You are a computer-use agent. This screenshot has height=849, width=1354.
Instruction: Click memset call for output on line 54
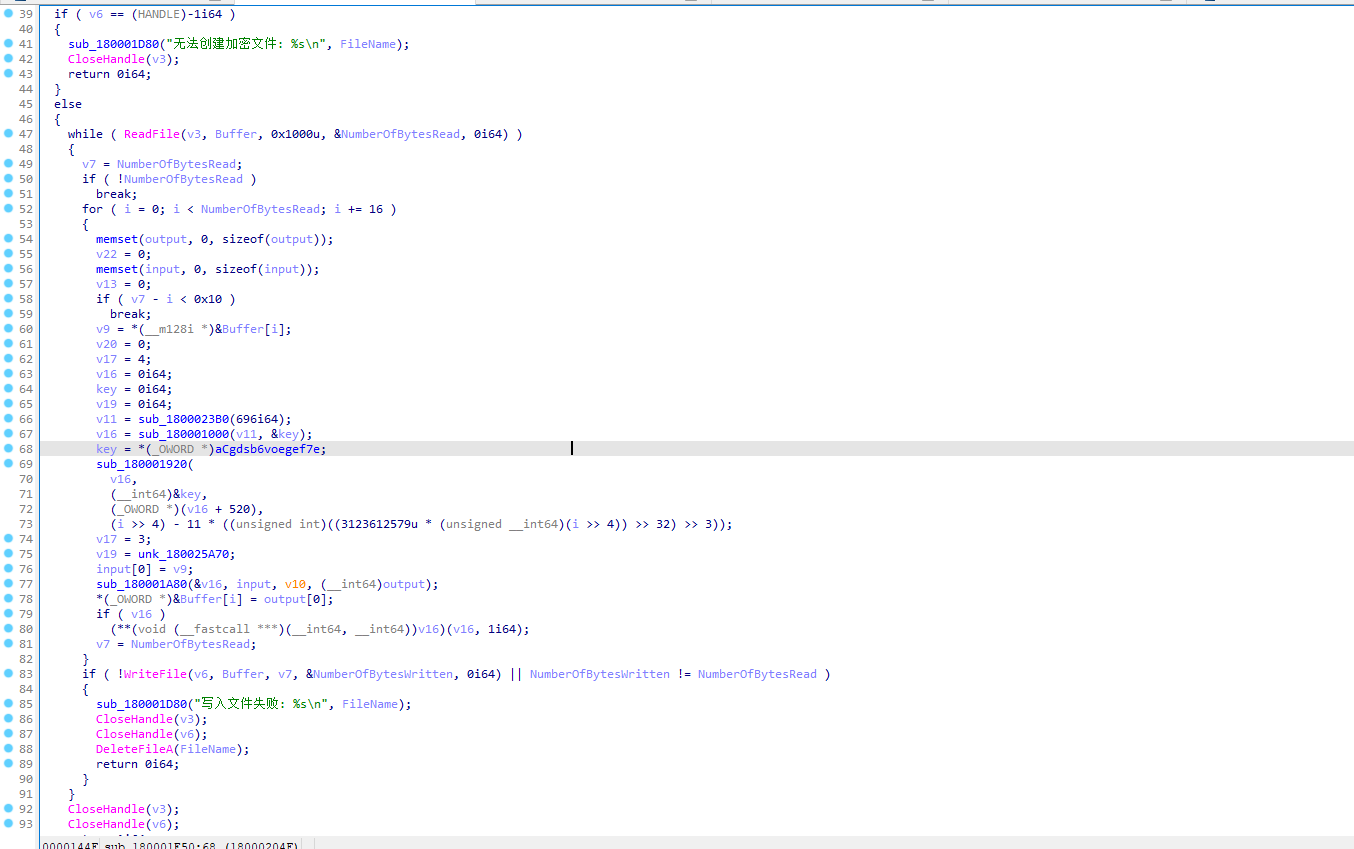click(x=117, y=239)
